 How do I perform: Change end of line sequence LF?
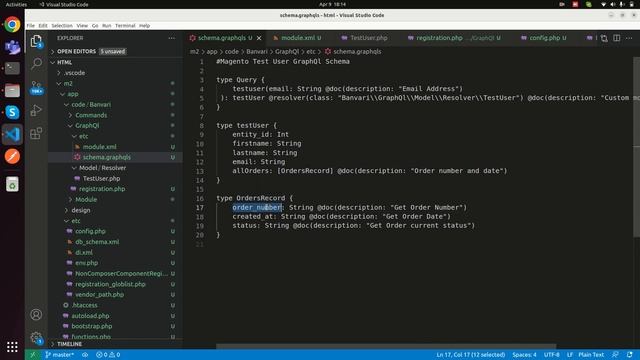pos(569,355)
